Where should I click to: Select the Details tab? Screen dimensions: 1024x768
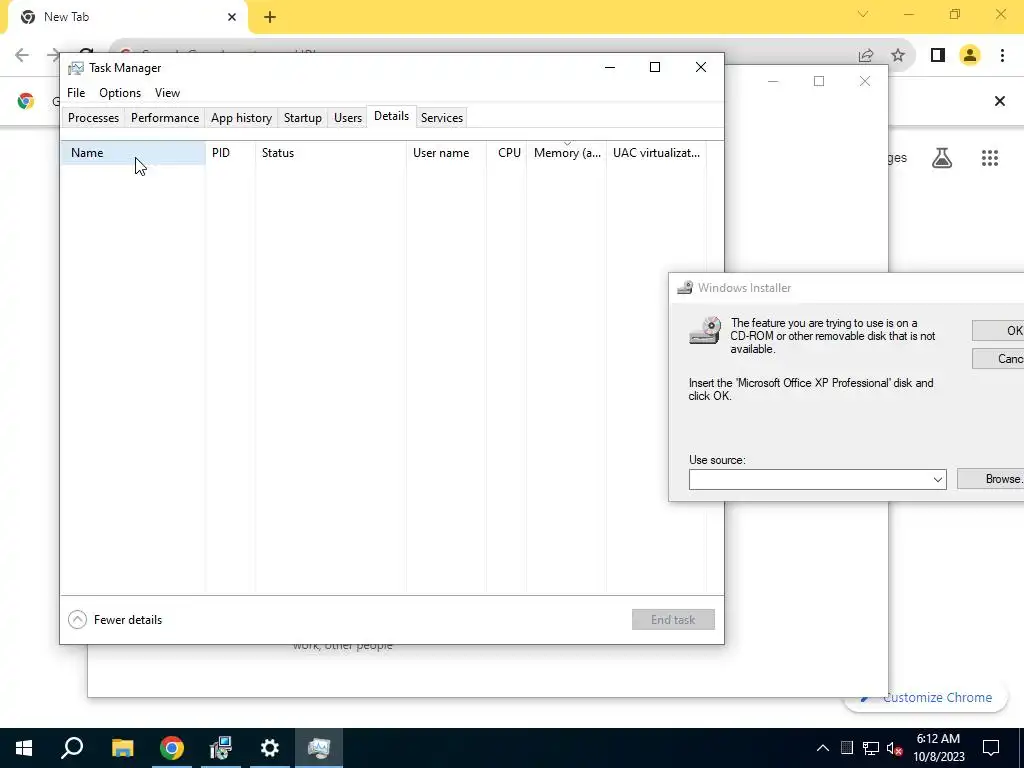(391, 116)
